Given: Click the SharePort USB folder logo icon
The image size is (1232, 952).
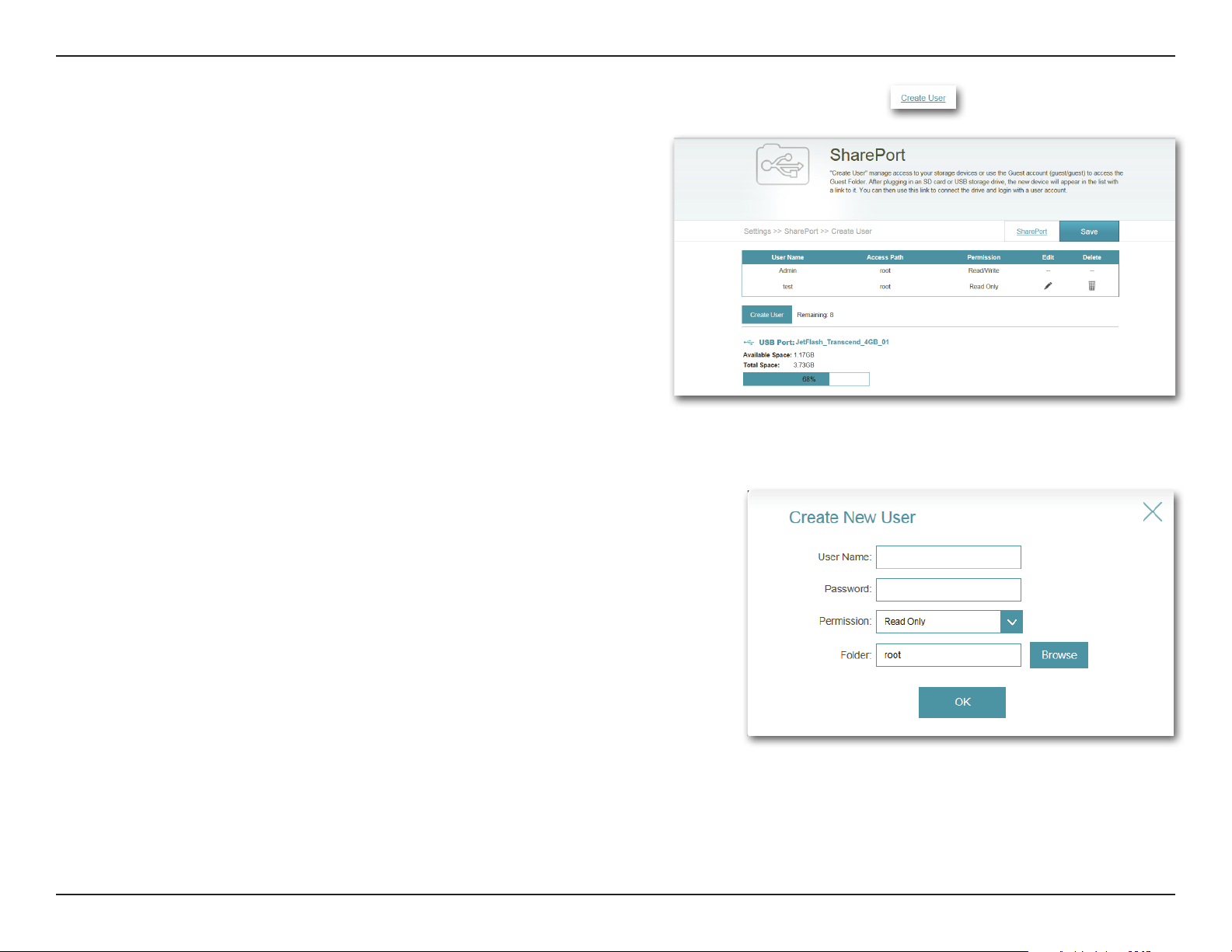Looking at the screenshot, I should pos(782,165).
